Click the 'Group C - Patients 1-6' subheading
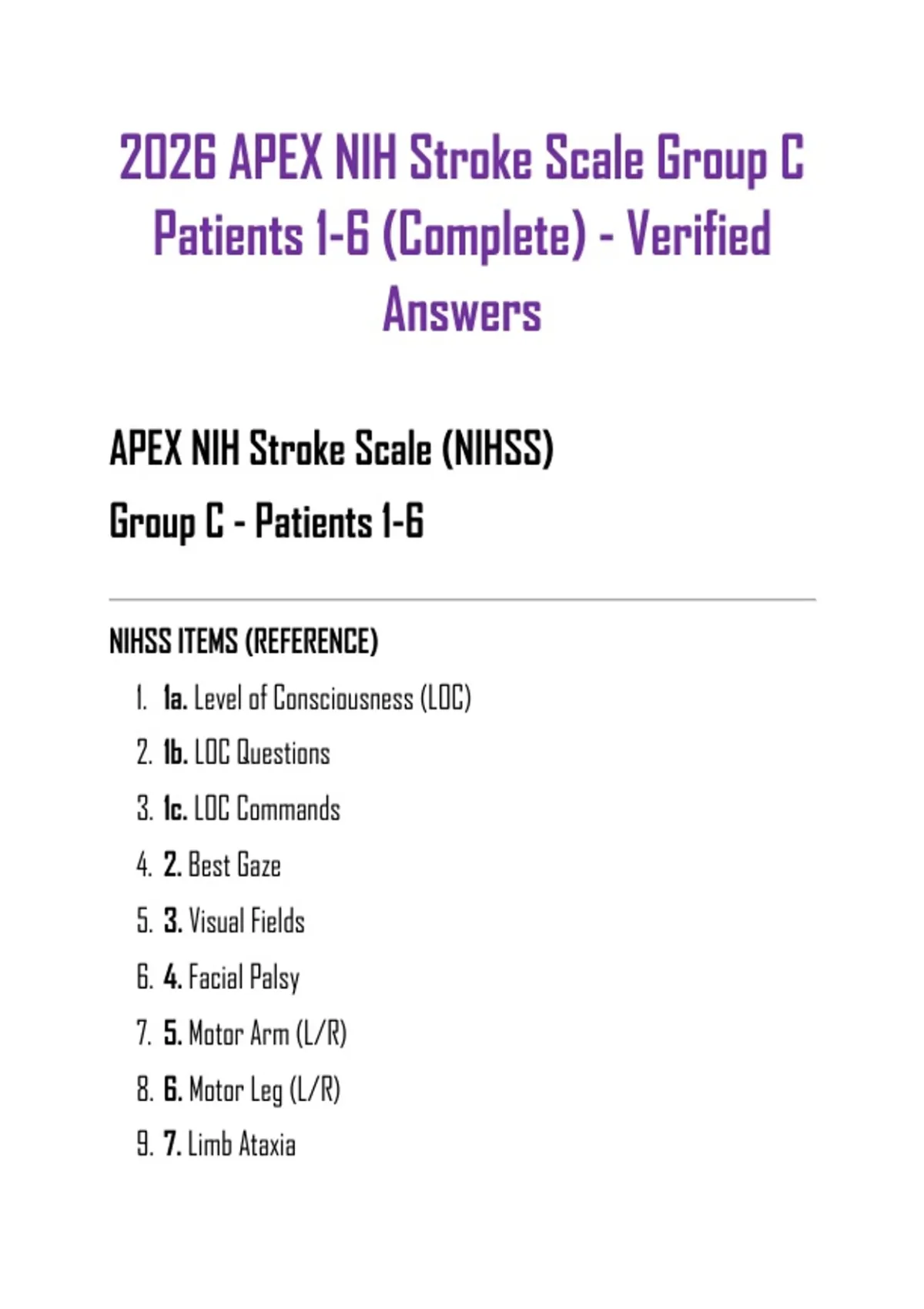Viewport: 924px width, 1309px height. [266, 521]
